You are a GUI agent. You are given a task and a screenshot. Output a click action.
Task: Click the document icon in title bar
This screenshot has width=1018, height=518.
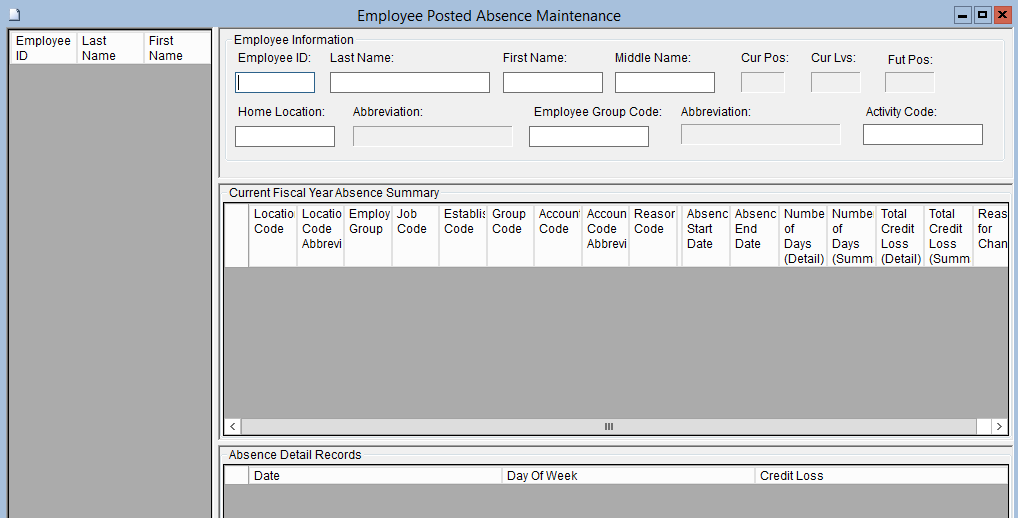[13, 15]
